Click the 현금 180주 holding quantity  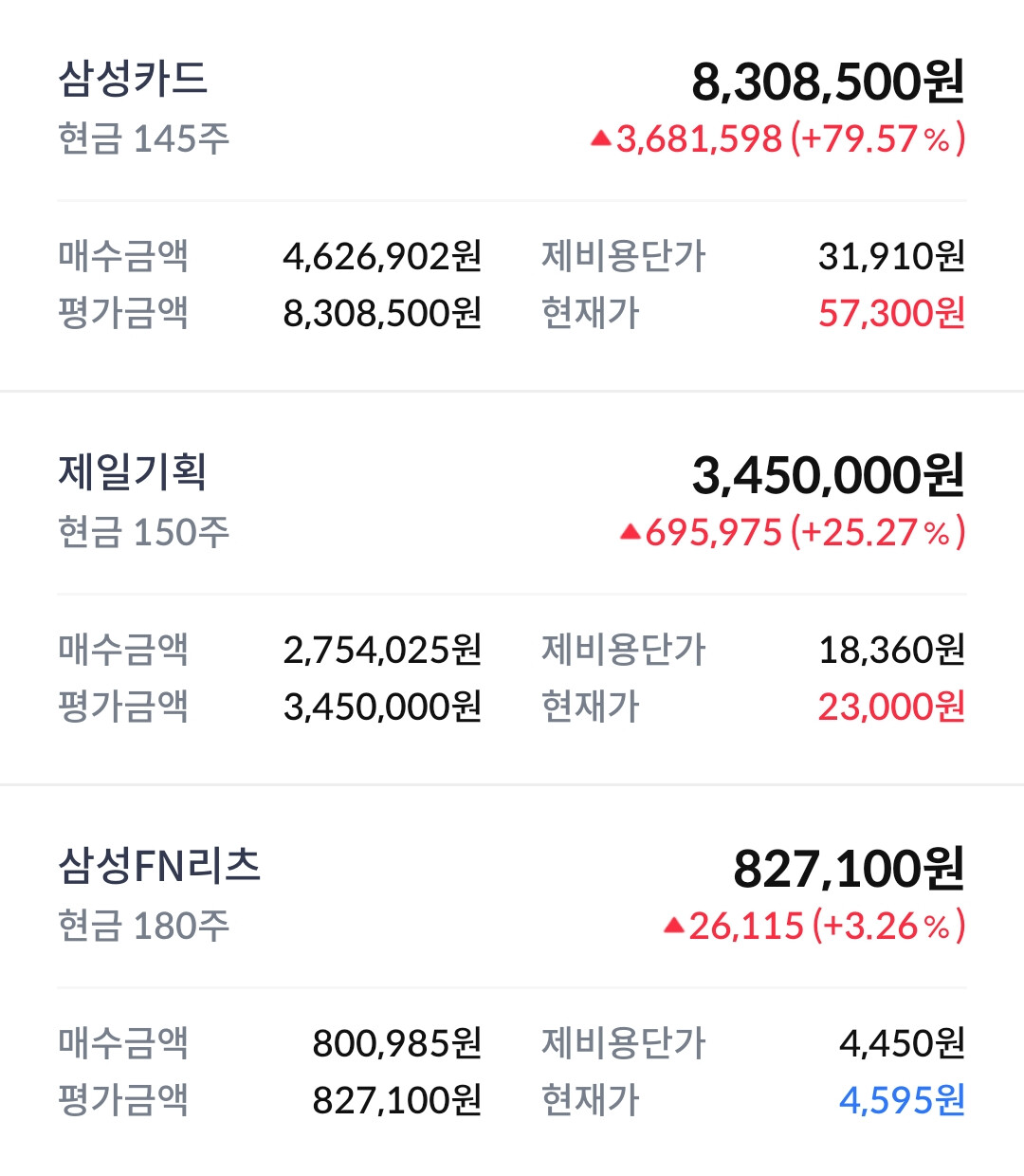(x=144, y=927)
